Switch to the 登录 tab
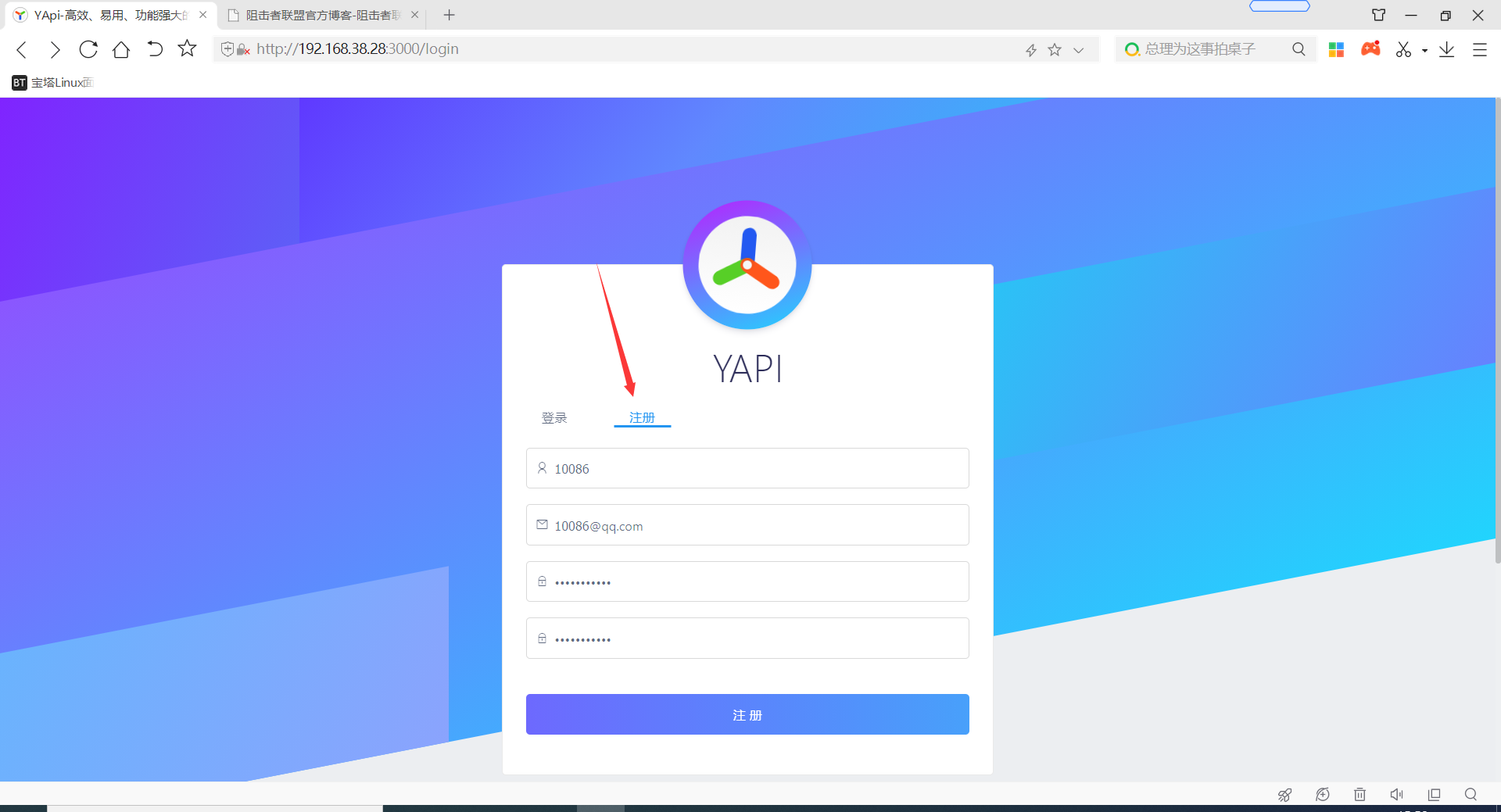This screenshot has width=1501, height=812. [554, 418]
